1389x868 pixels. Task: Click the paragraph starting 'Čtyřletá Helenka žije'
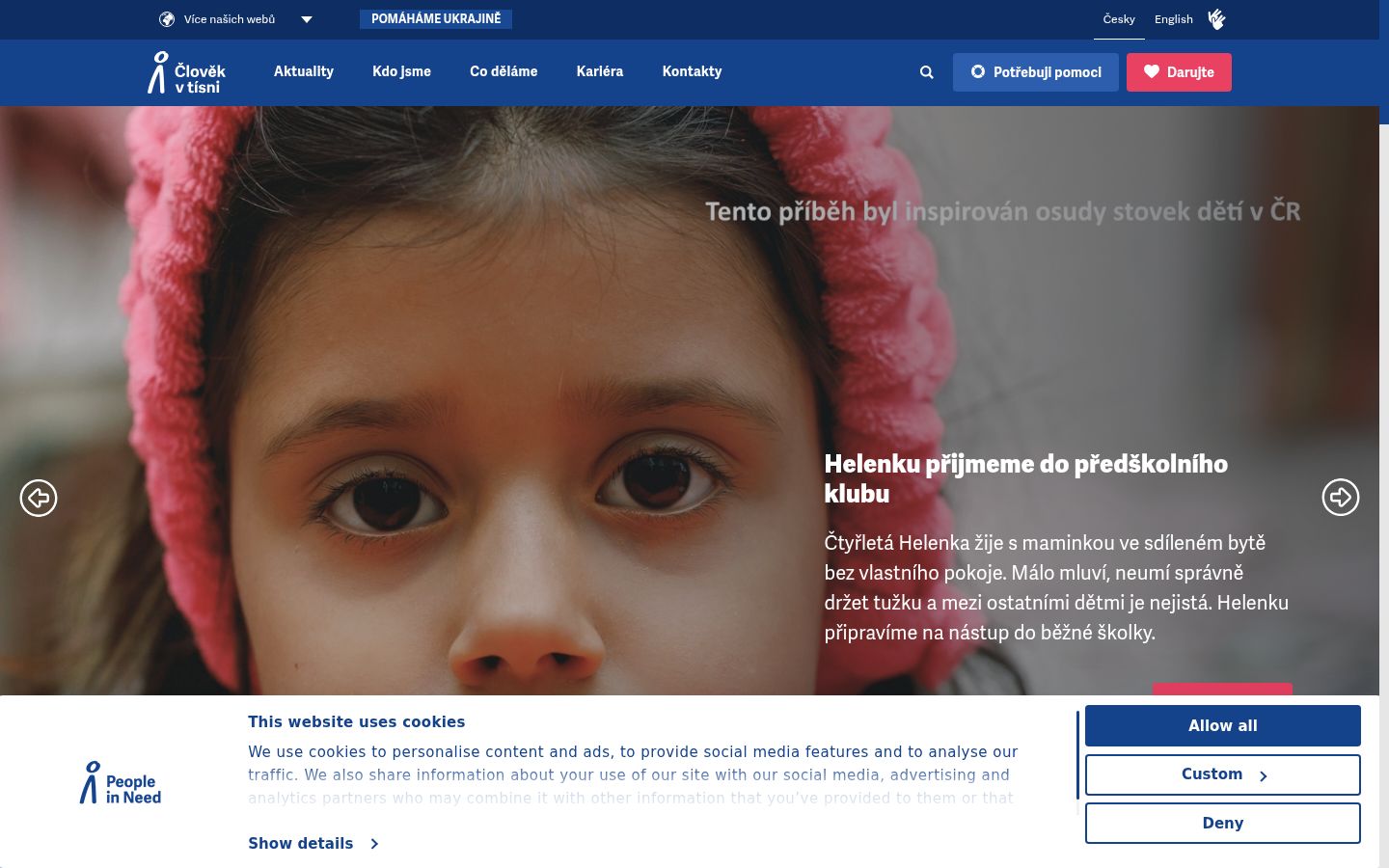[1056, 587]
